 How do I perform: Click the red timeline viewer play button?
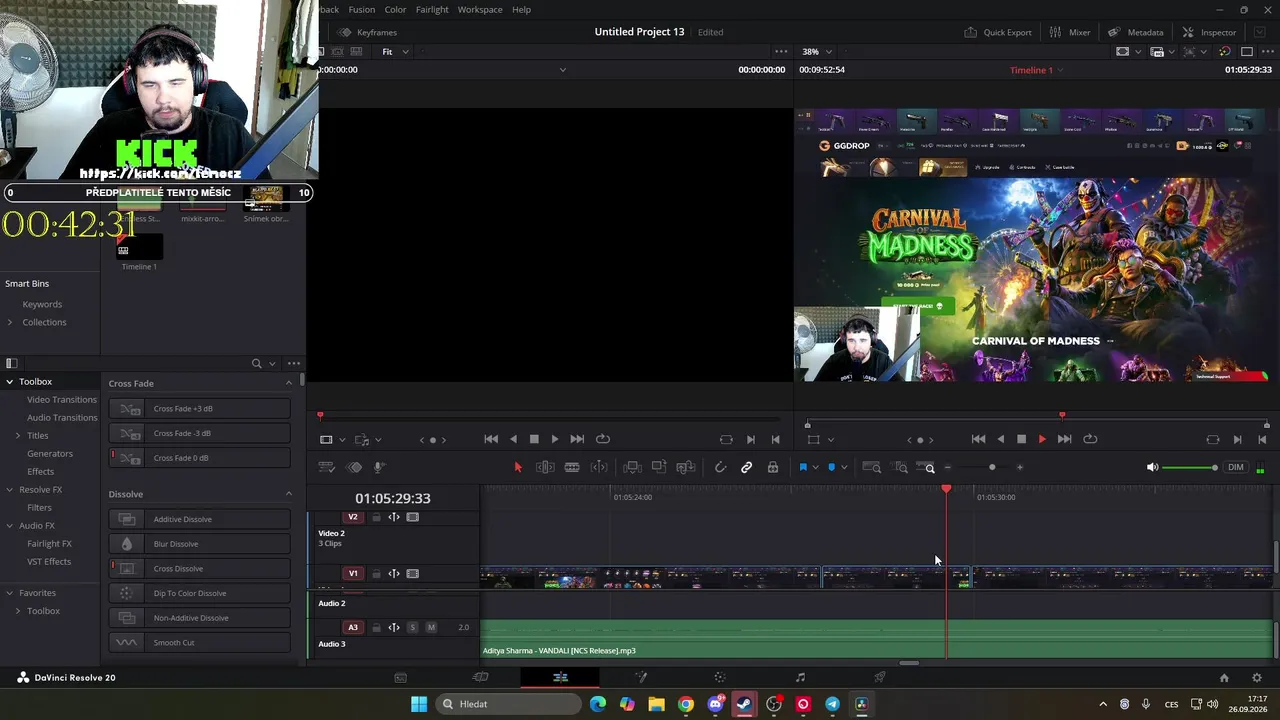pos(1042,439)
